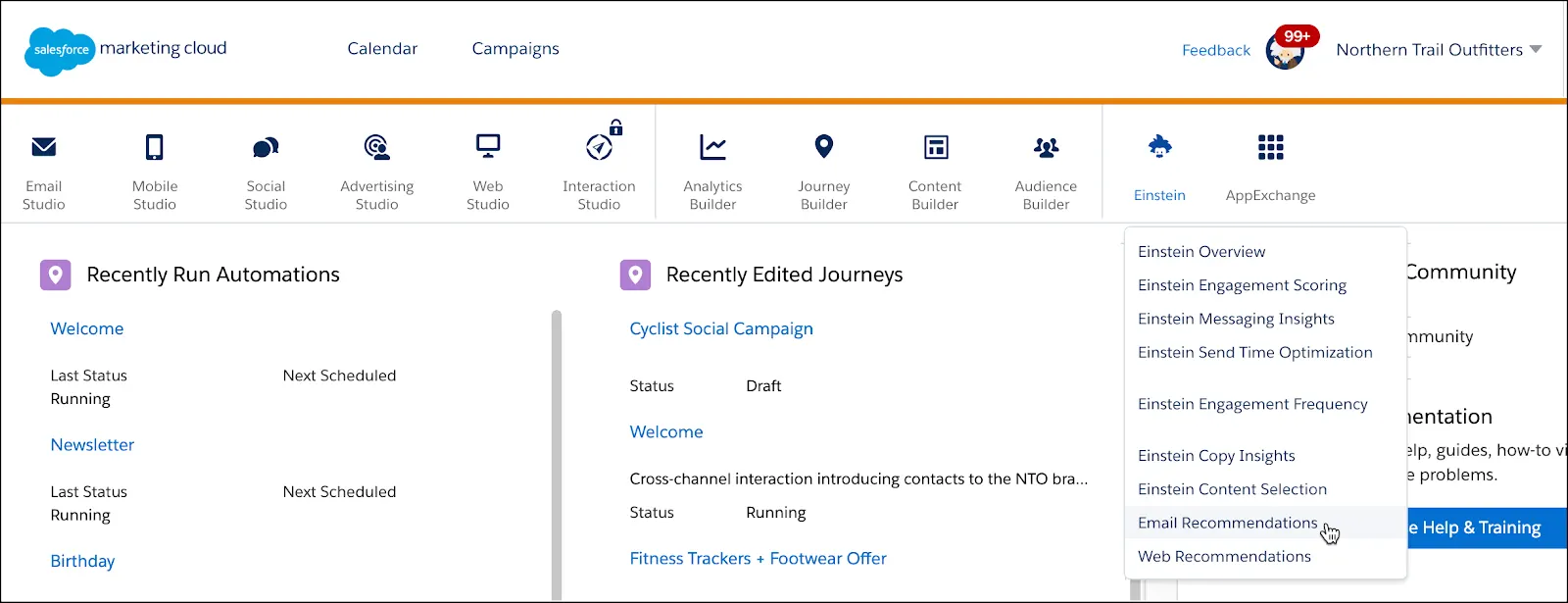
Task: Open Cyclist Social Campaign journey
Action: 721,329
